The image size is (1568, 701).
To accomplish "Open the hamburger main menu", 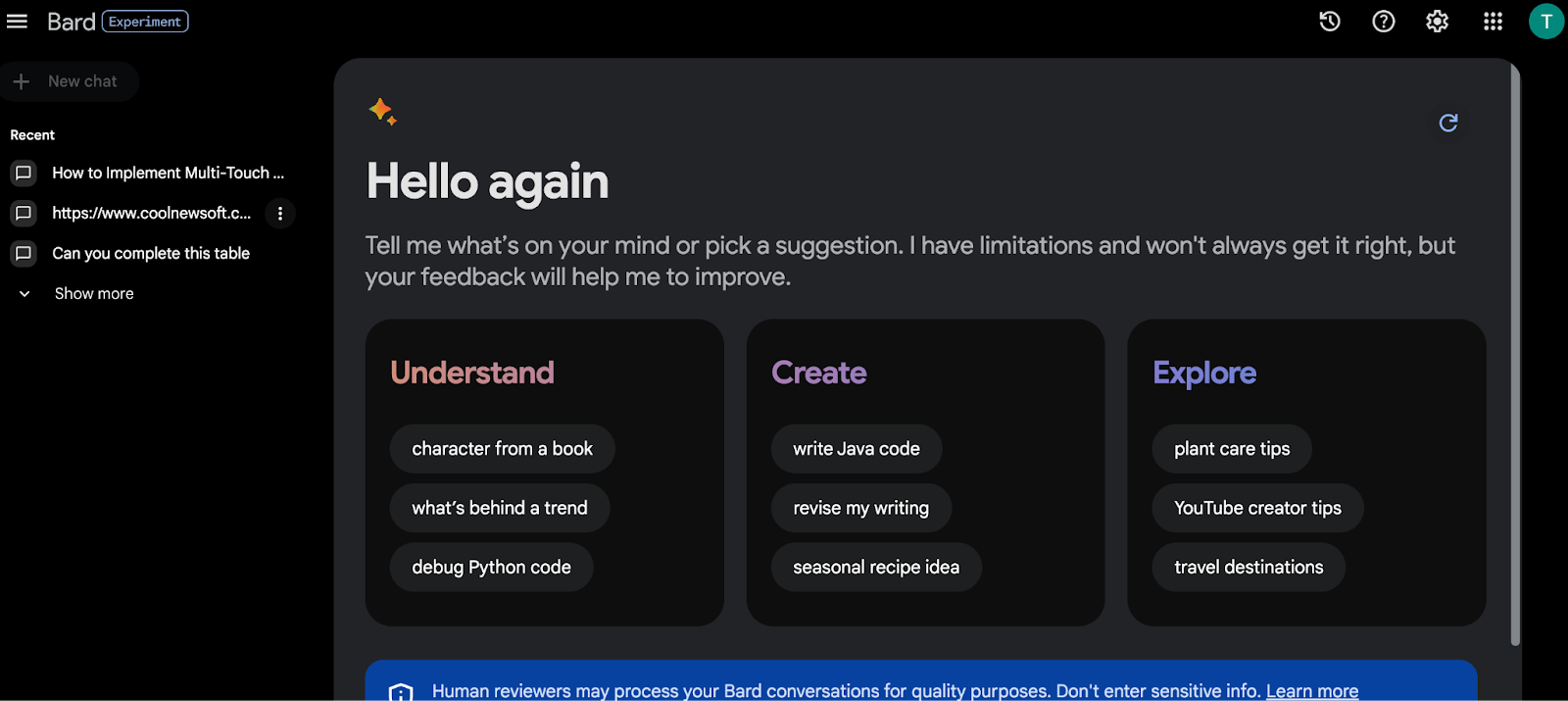I will coord(18,22).
